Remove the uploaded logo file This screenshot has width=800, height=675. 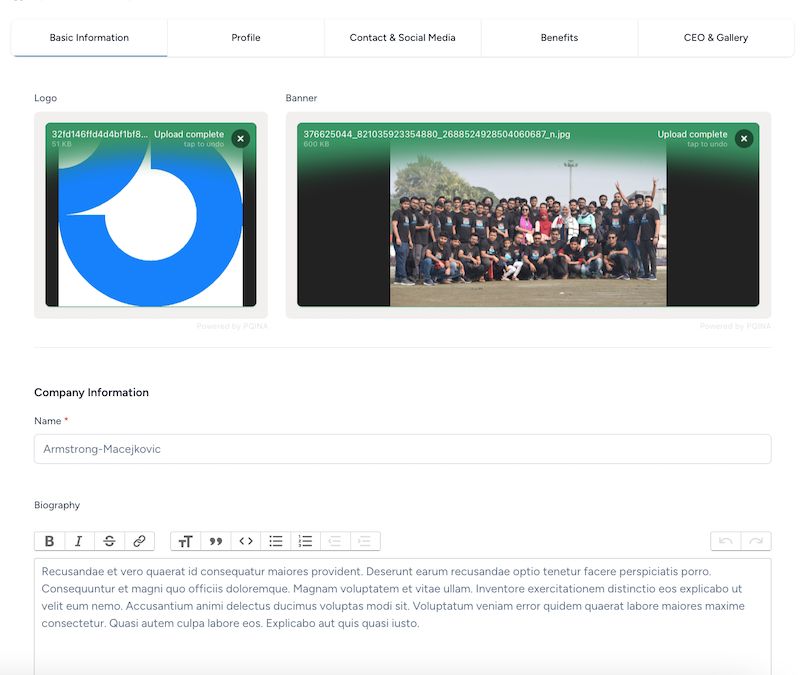tap(240, 138)
